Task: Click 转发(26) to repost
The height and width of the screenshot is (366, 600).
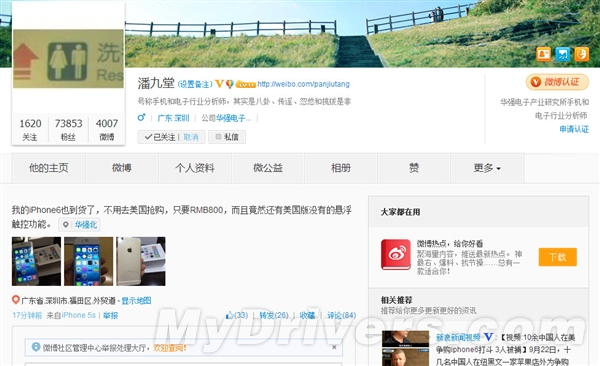Action: tap(274, 315)
